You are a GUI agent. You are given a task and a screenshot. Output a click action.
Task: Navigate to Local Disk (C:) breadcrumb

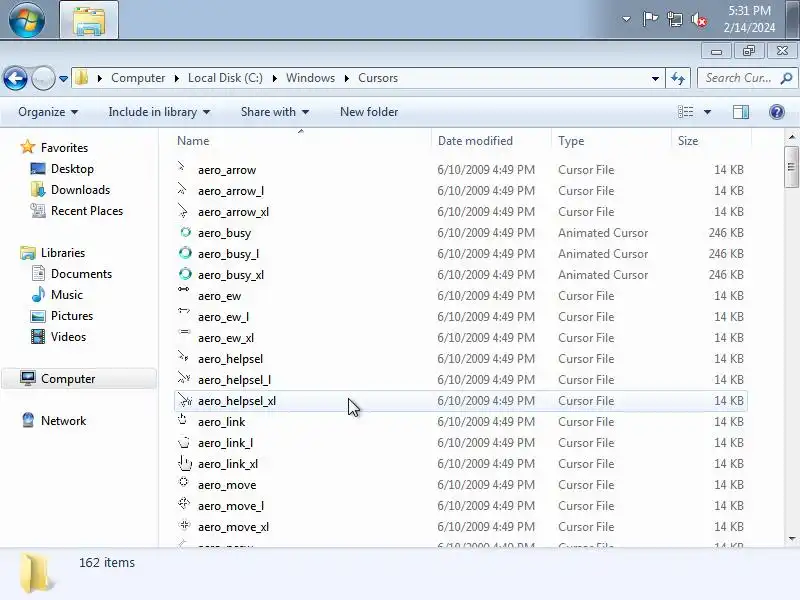[x=225, y=78]
